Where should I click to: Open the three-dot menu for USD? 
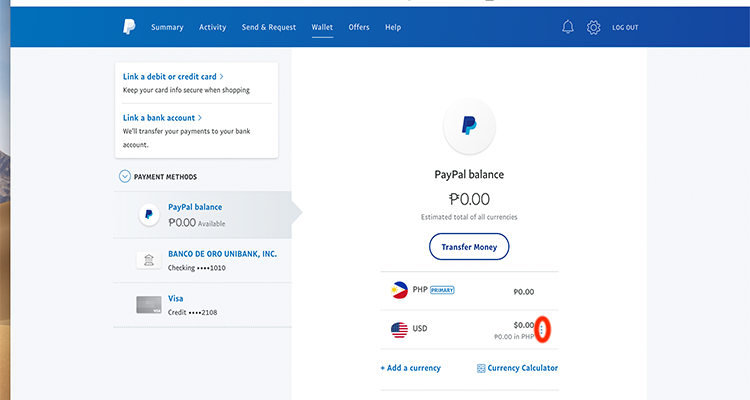tap(541, 329)
